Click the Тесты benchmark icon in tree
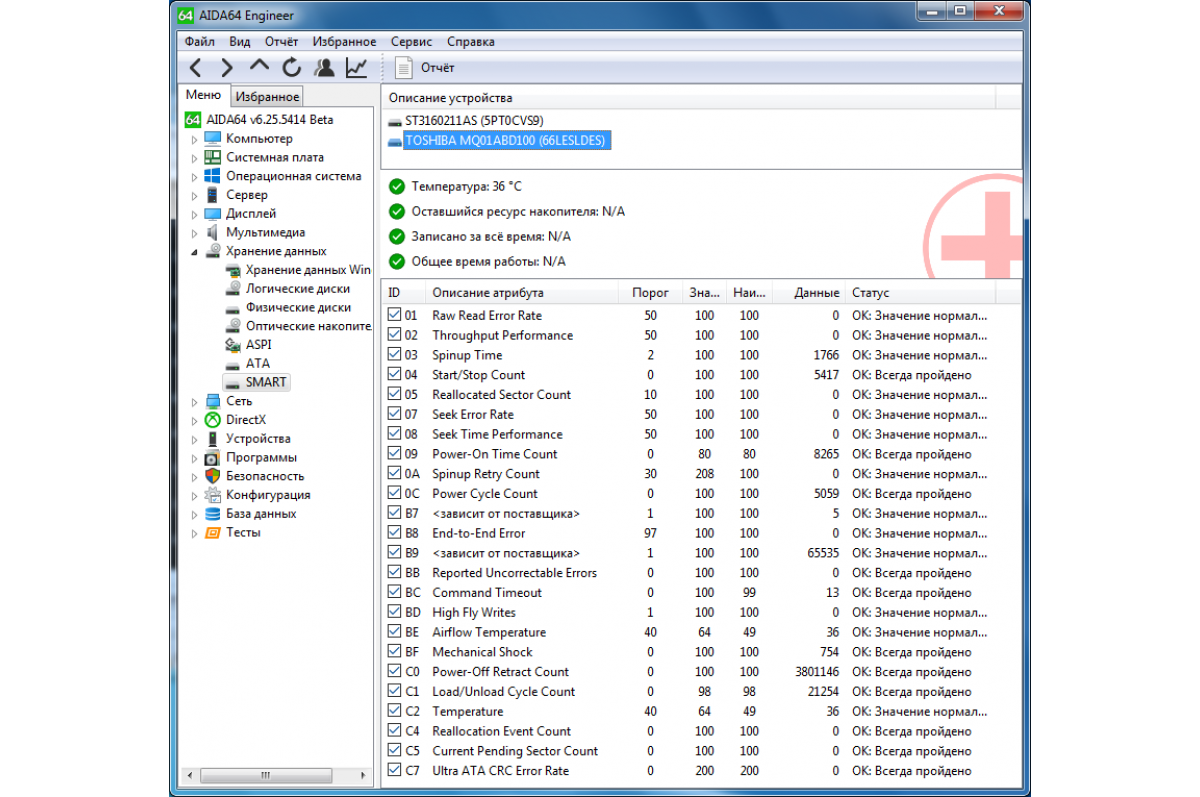 (213, 532)
